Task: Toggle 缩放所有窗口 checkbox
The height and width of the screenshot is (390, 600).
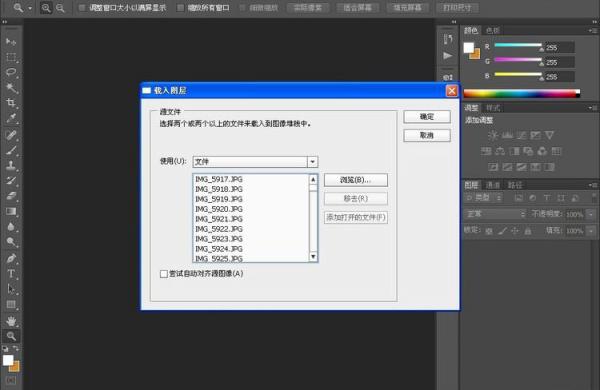Action: pyautogui.click(x=180, y=8)
